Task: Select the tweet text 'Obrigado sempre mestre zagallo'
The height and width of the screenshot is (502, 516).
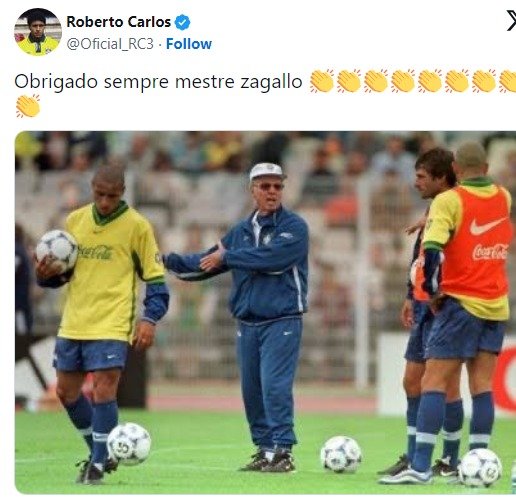Action: (x=158, y=82)
